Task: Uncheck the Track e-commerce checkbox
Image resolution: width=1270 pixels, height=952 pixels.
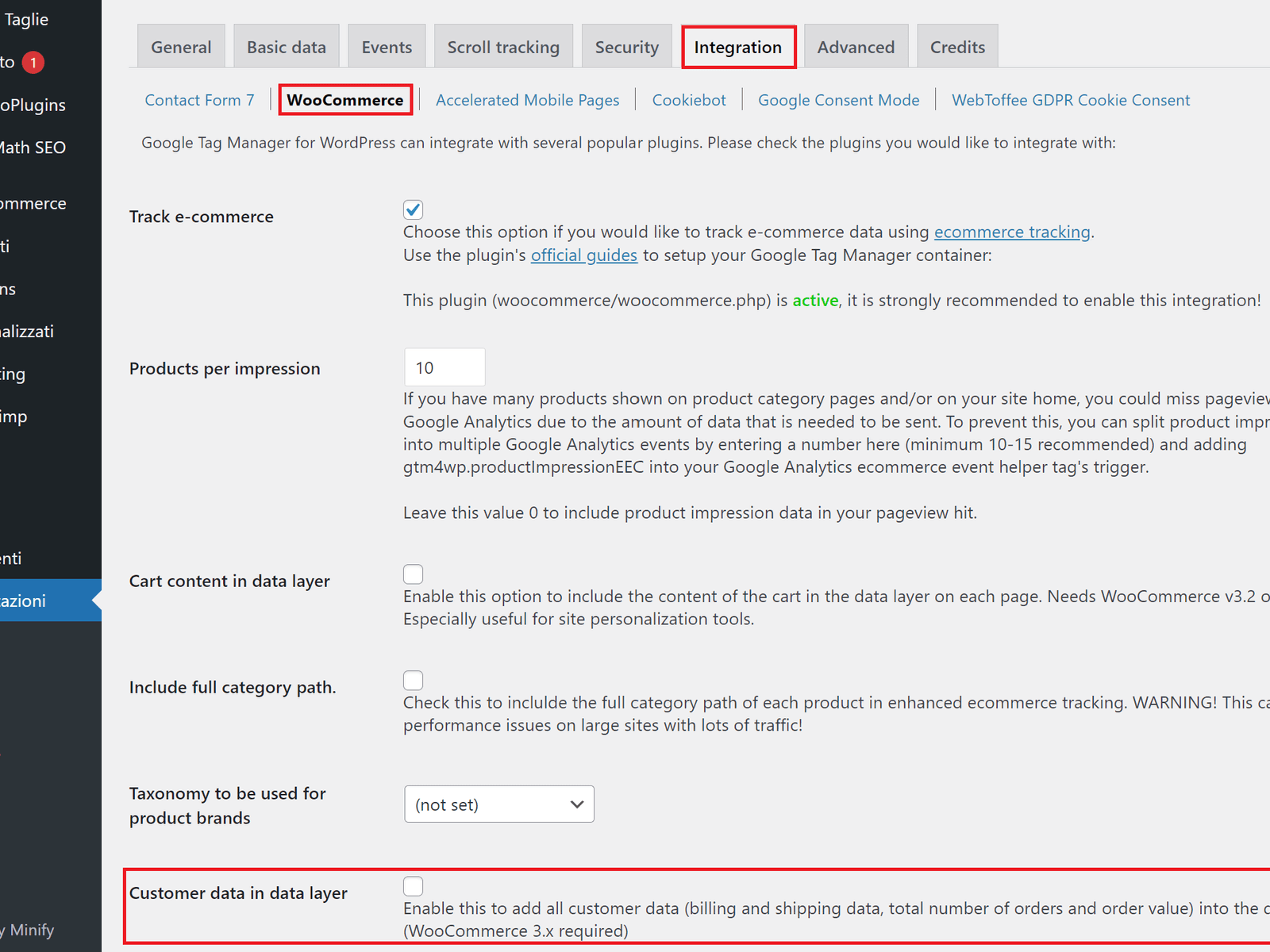Action: point(413,209)
